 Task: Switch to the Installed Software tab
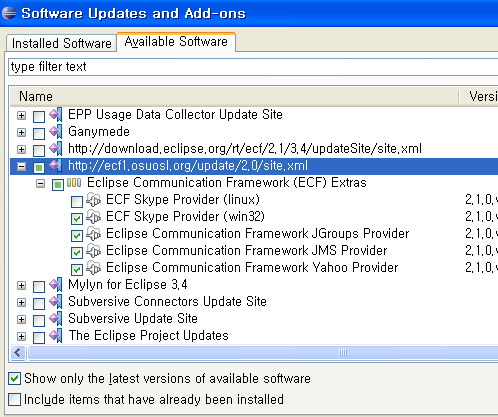point(62,43)
